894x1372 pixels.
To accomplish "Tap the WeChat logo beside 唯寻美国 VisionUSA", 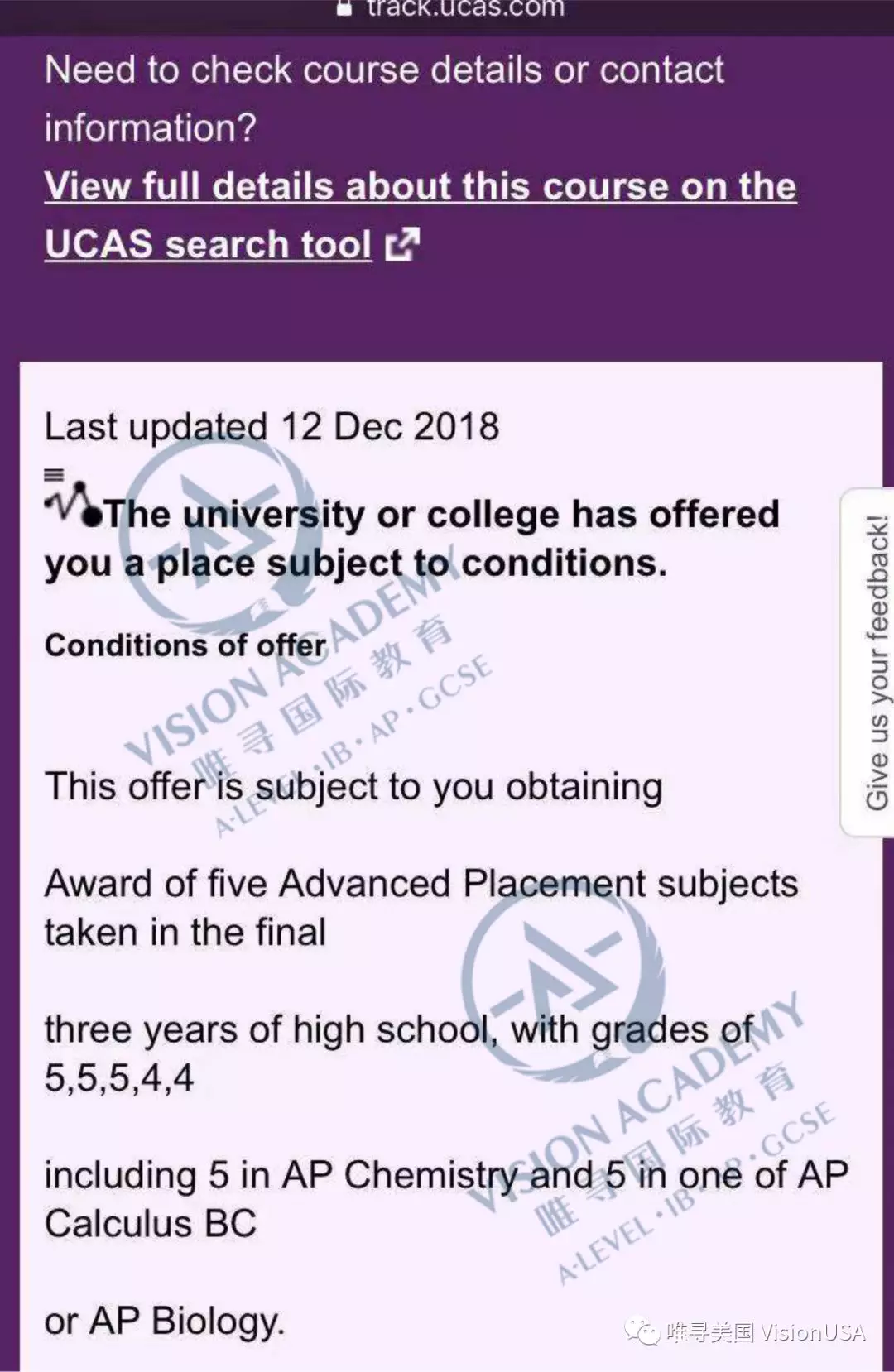I will click(x=642, y=1331).
